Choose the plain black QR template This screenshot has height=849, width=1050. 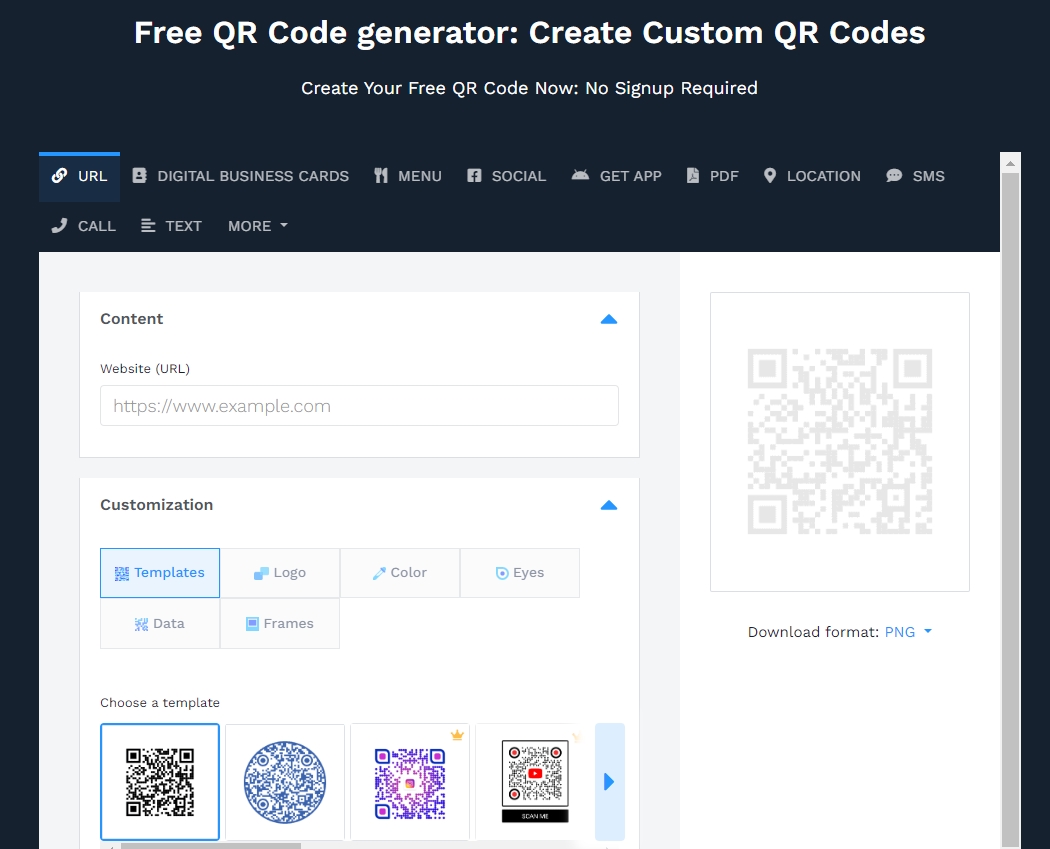(160, 781)
